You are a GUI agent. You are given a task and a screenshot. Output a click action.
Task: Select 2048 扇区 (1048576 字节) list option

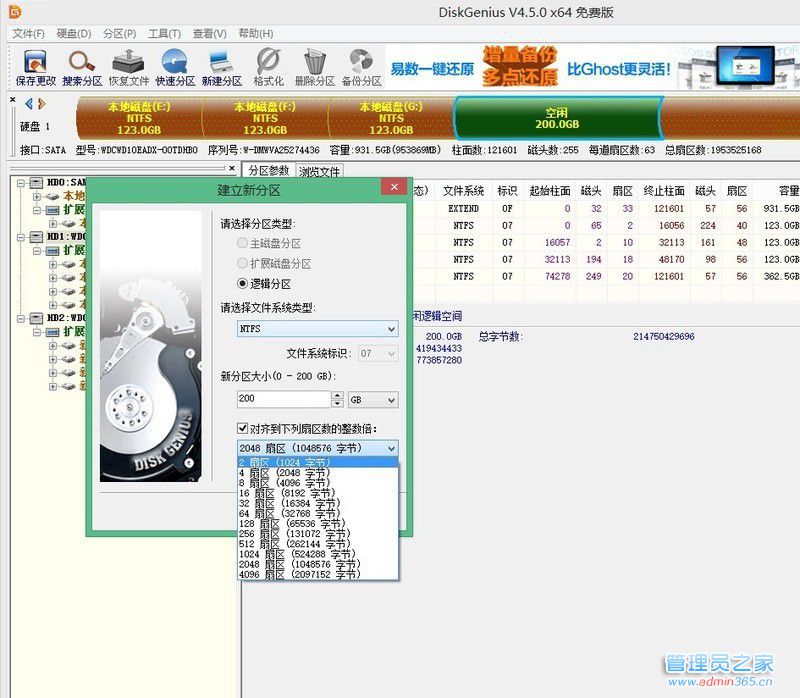(317, 564)
